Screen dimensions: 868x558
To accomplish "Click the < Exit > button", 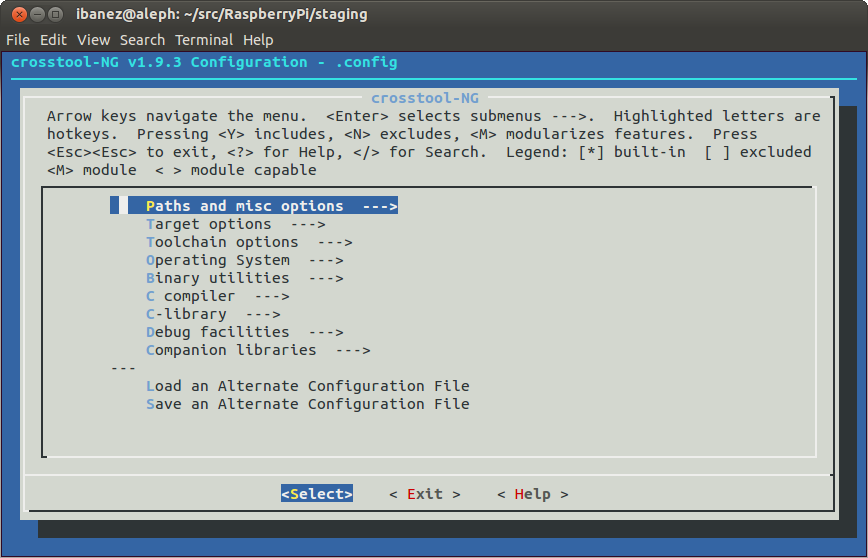I will coord(425,494).
